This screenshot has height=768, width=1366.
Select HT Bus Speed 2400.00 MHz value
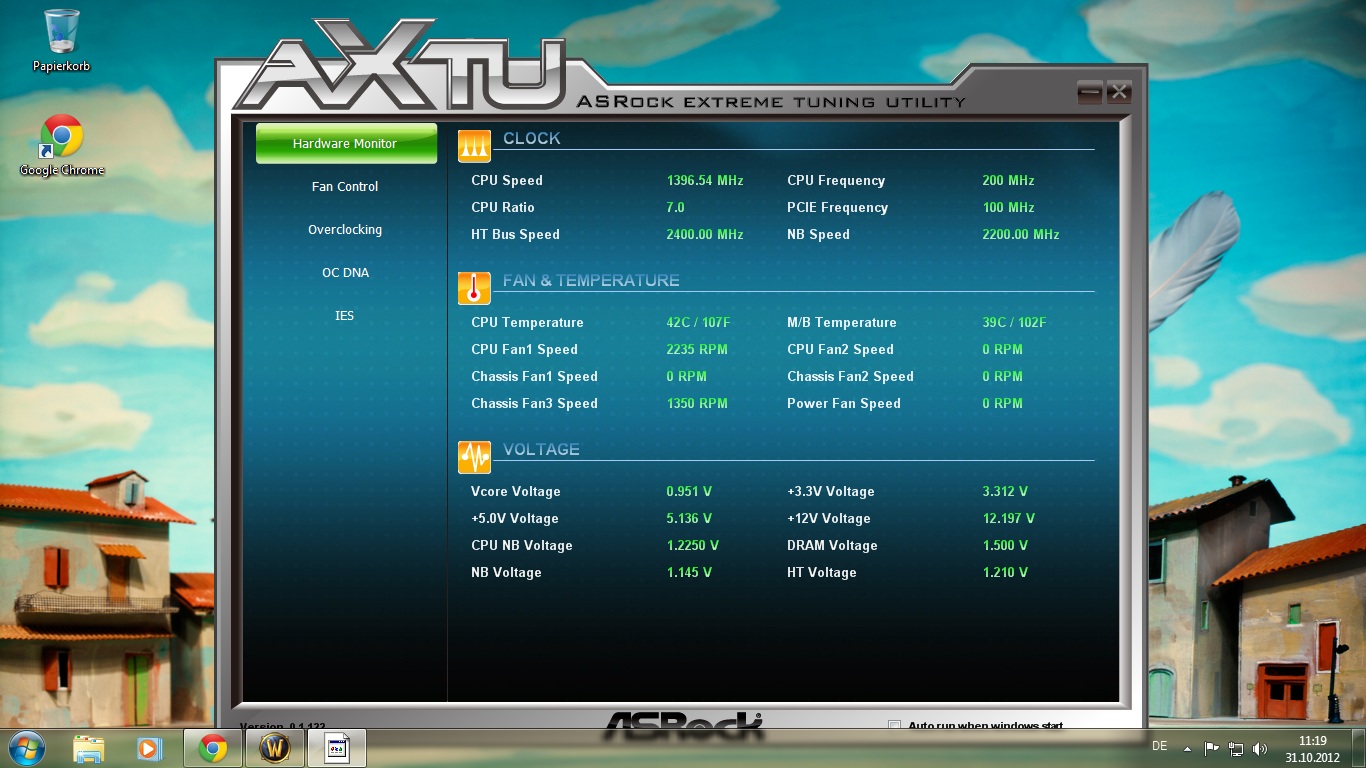(x=705, y=234)
